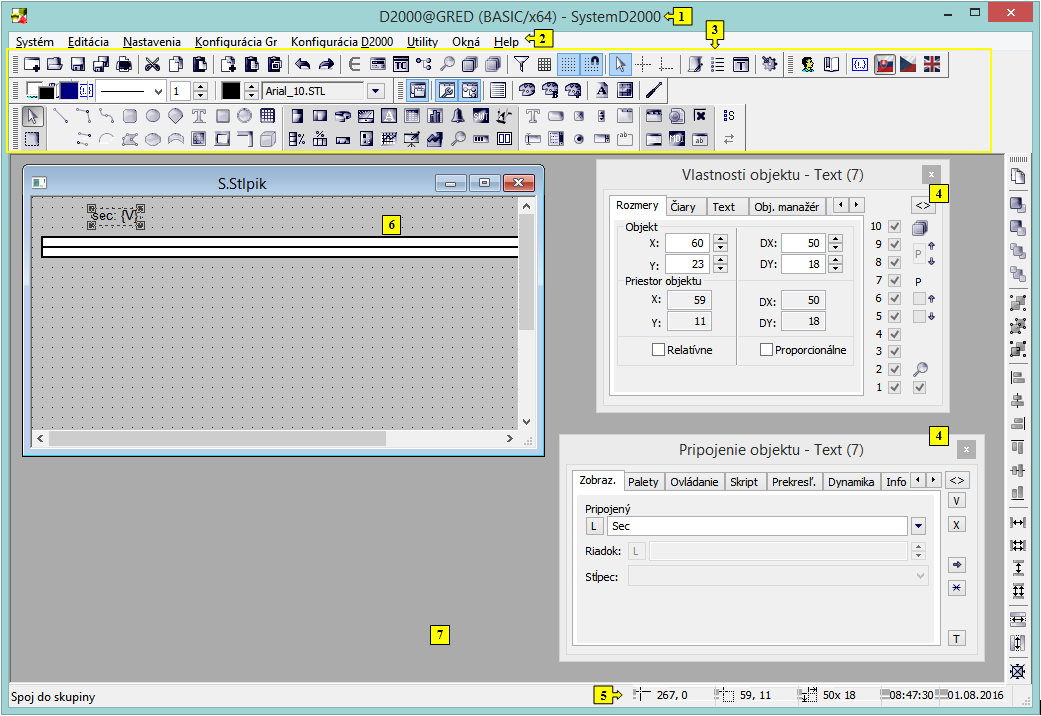Toggle layer 10 checkbox
This screenshot has height=716, width=1041.
(x=895, y=227)
